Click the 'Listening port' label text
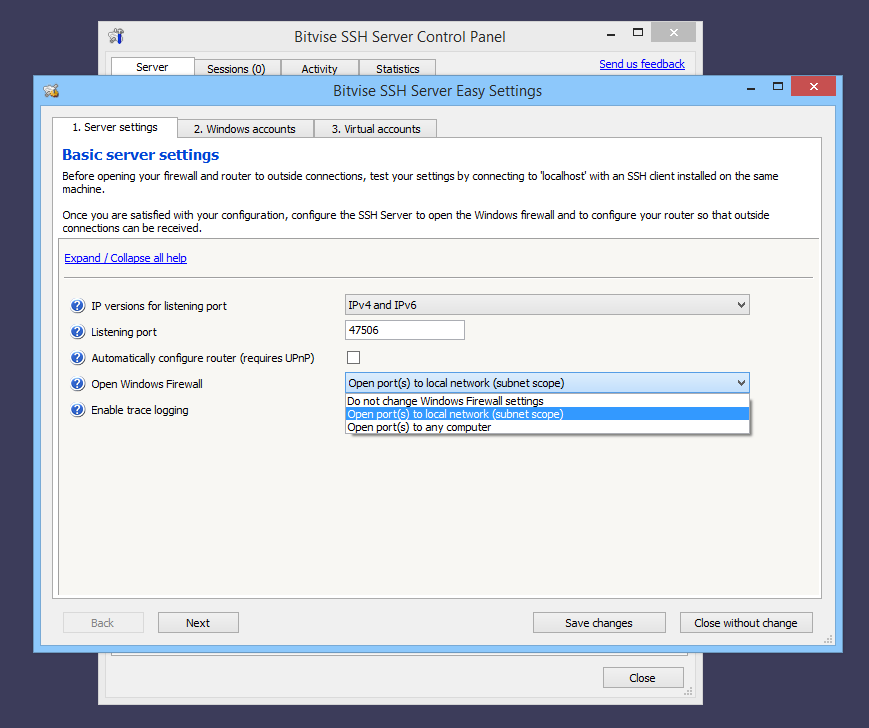 pos(124,332)
